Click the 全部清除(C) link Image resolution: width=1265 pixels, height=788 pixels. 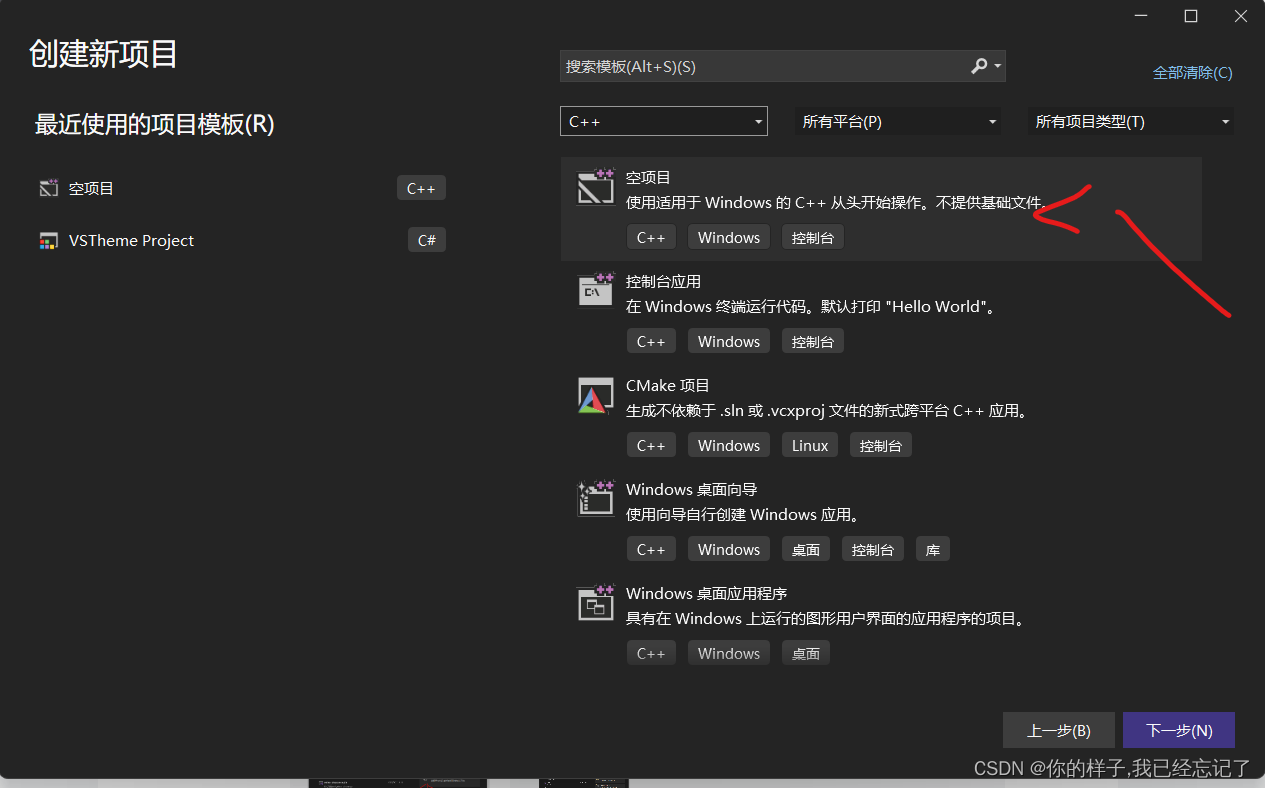1192,72
